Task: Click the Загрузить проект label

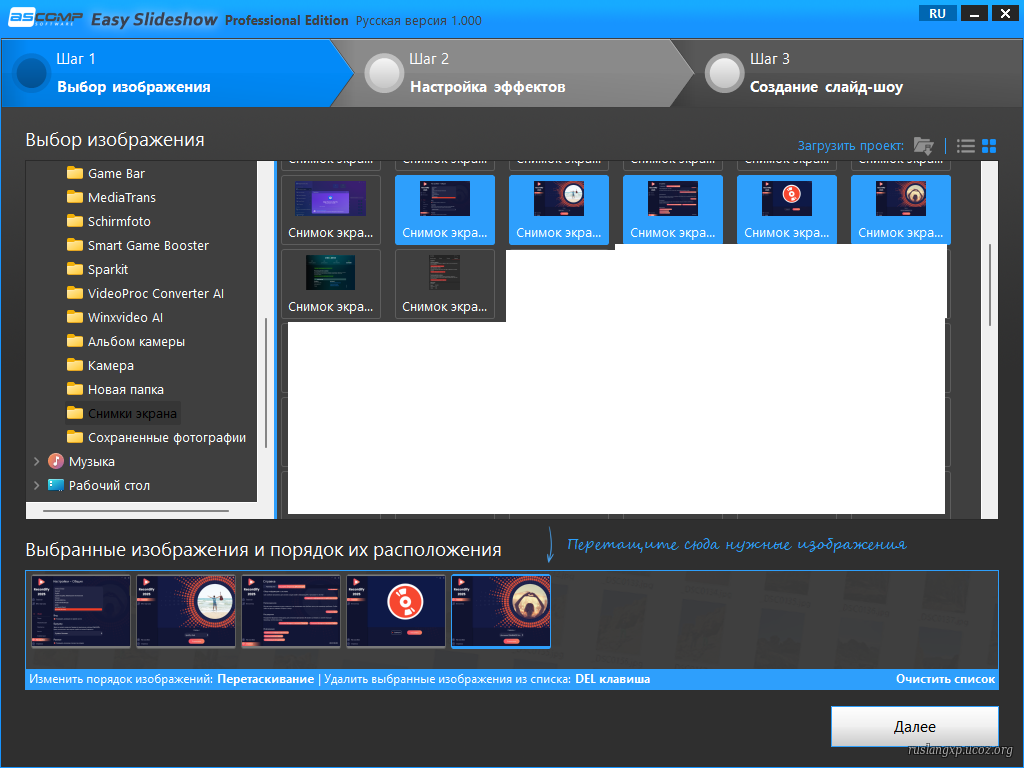Action: 850,146
